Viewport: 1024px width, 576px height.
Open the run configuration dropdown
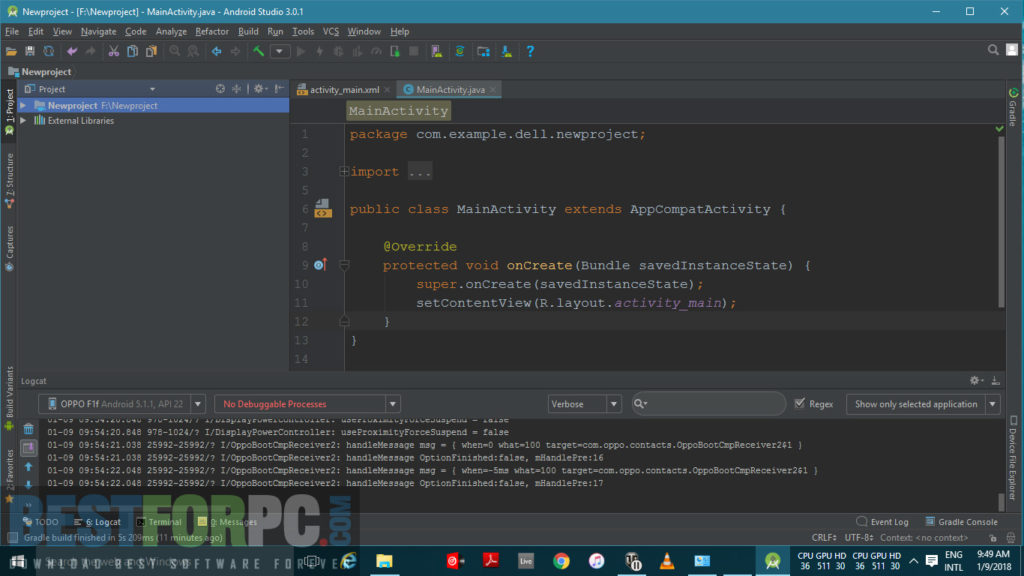point(280,51)
